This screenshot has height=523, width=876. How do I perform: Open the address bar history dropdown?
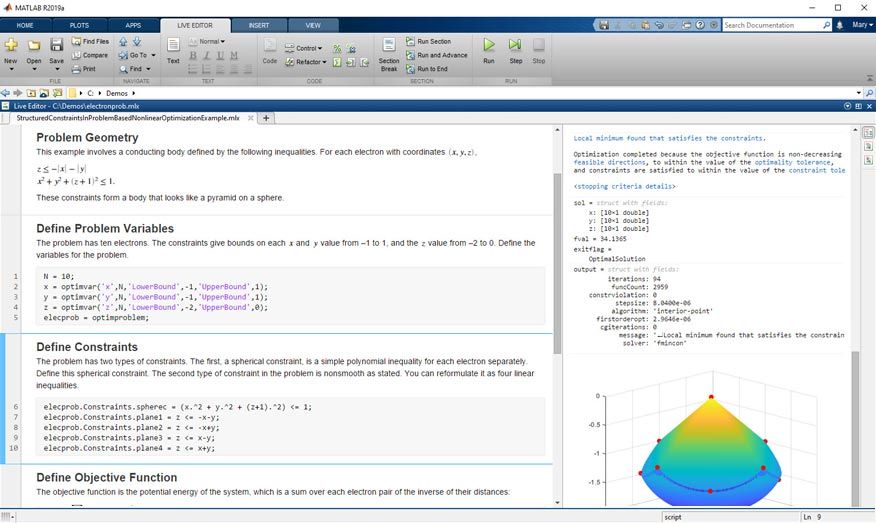pos(859,93)
